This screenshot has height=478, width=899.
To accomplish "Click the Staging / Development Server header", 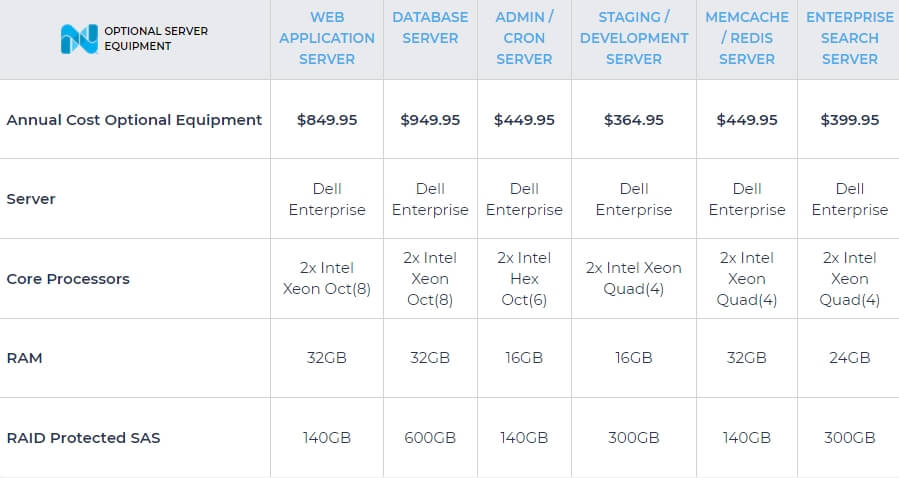I will coord(634,38).
